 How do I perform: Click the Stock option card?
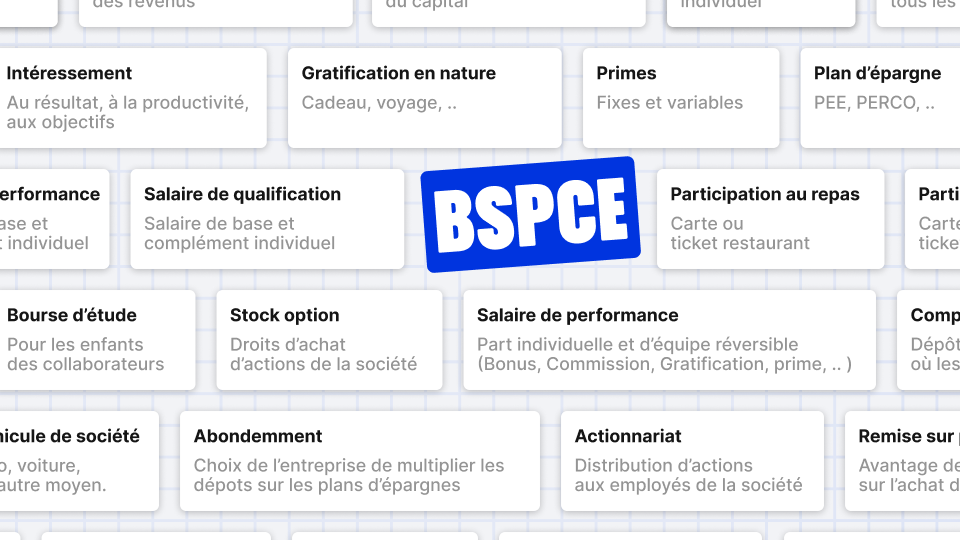tap(329, 340)
